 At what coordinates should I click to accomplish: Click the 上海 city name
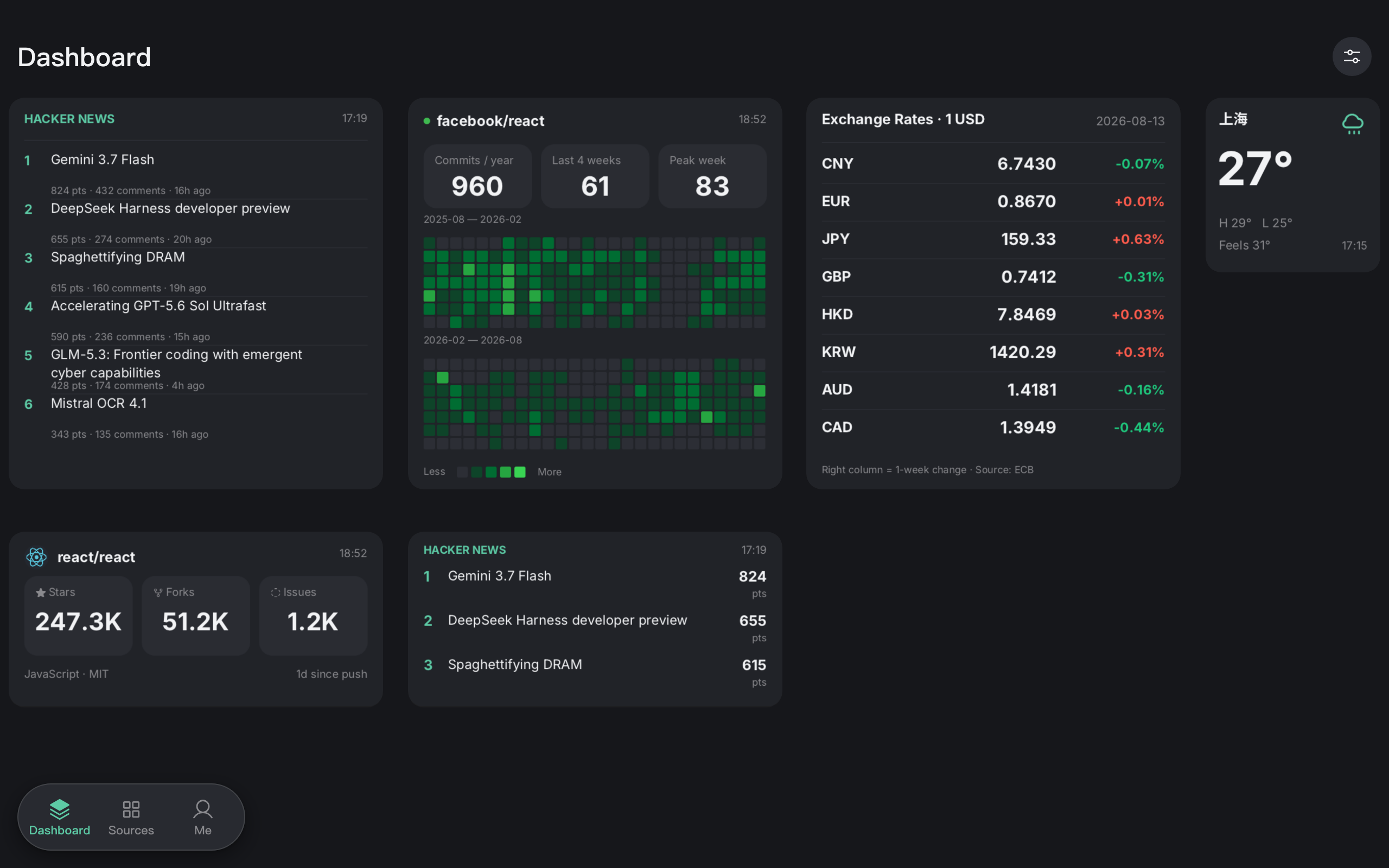[1233, 119]
